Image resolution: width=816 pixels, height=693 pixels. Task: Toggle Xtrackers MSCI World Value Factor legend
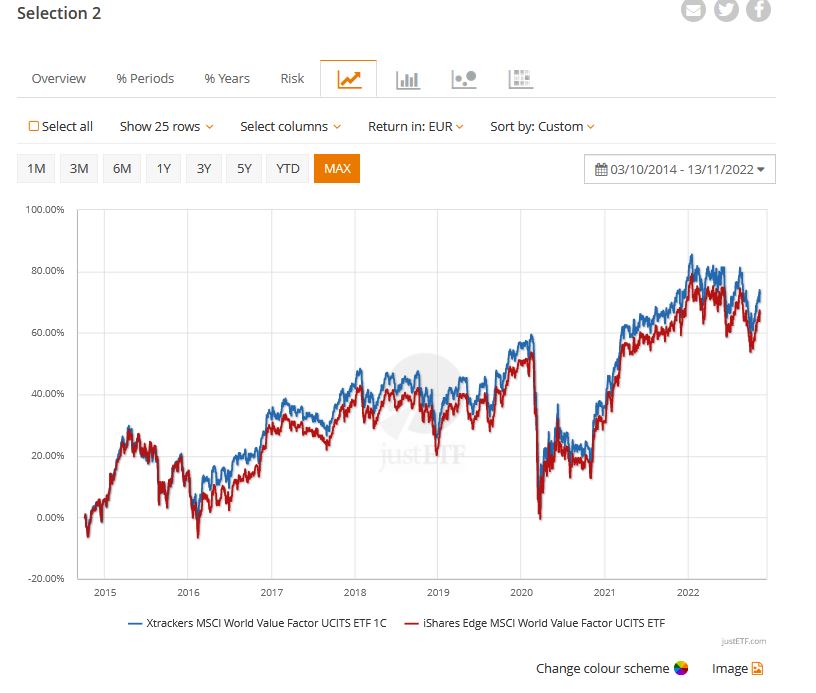point(257,623)
